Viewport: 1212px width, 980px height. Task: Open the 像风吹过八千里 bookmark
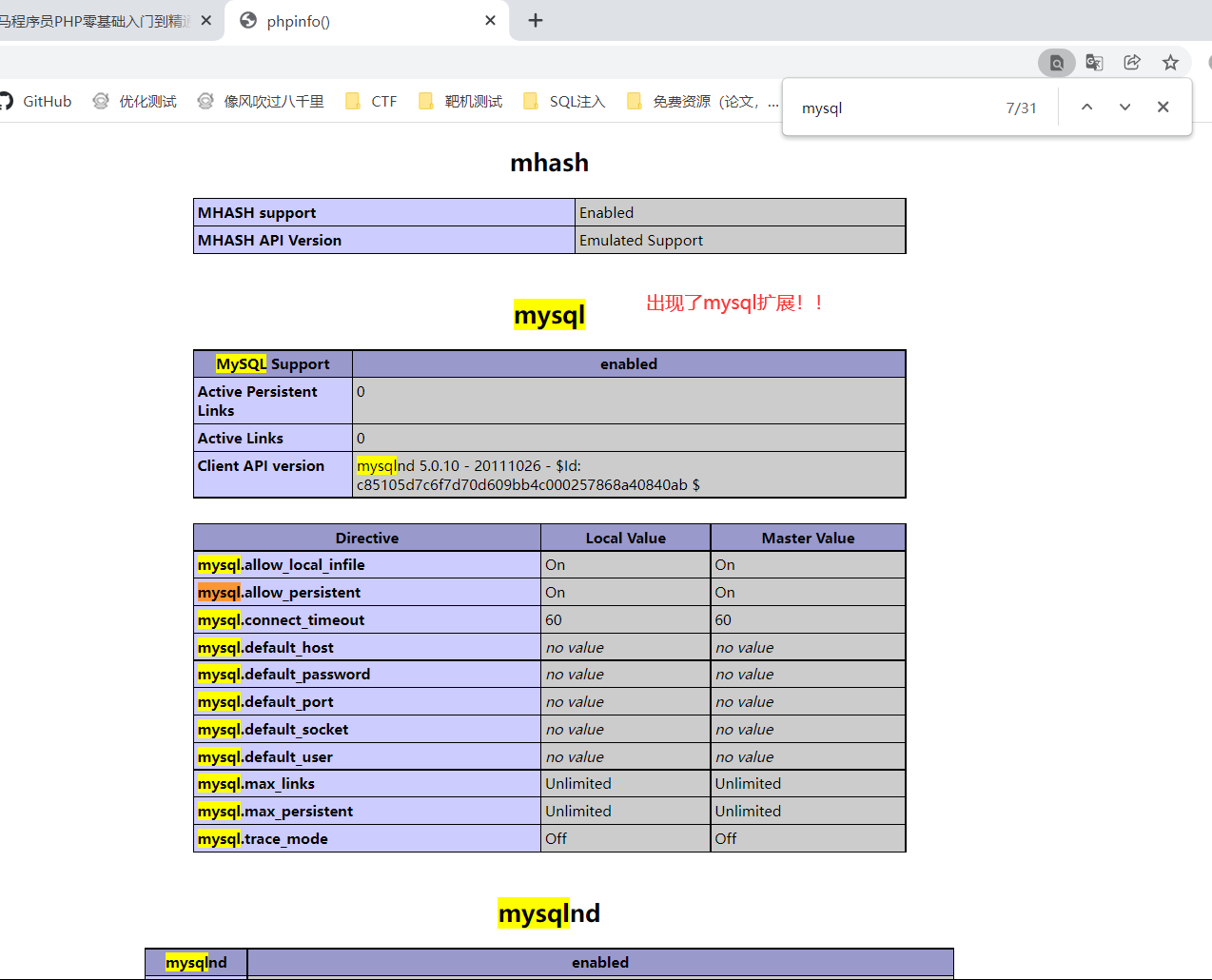(261, 101)
